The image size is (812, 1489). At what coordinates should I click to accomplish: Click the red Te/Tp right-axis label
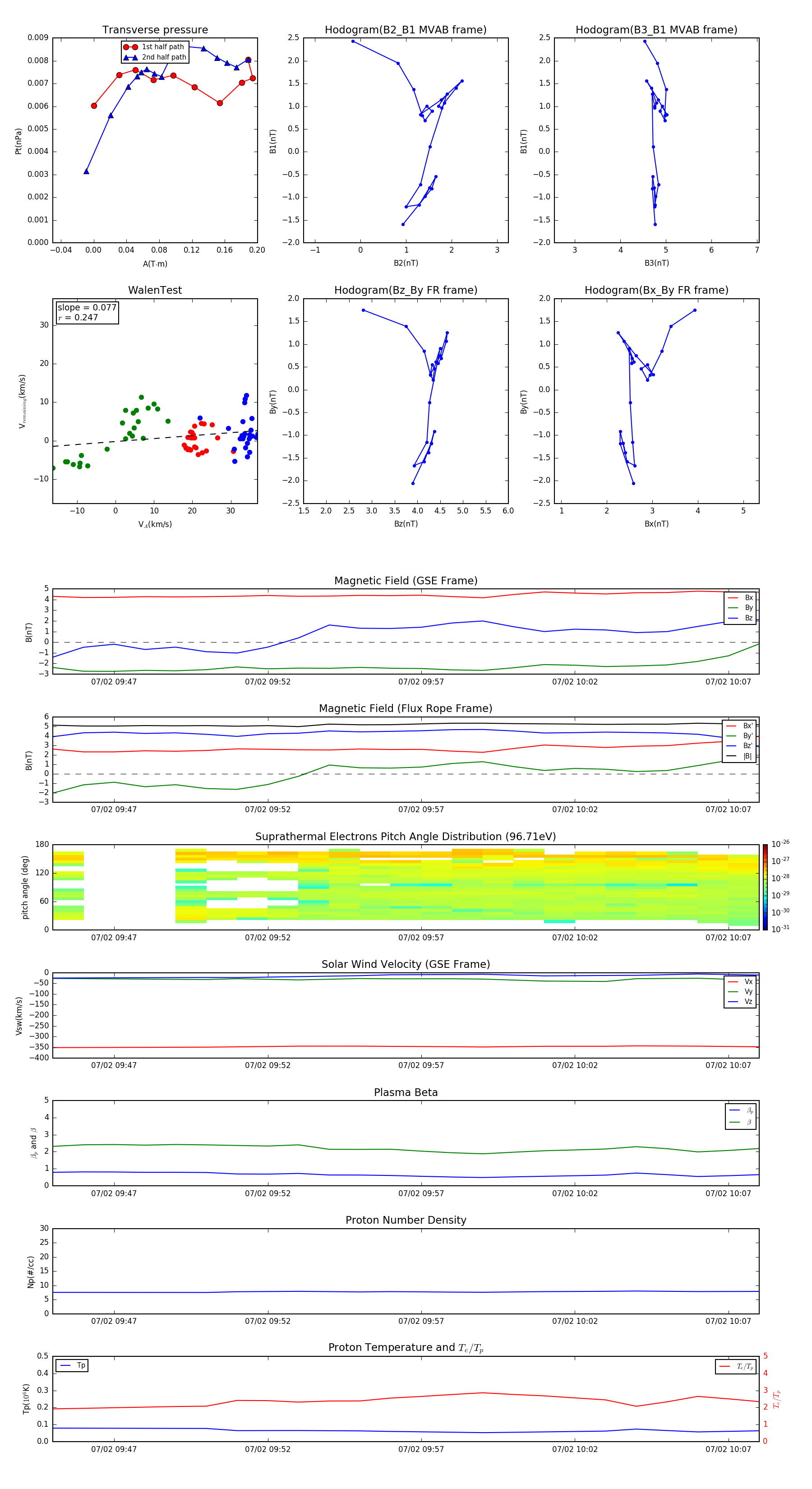[x=777, y=1399]
